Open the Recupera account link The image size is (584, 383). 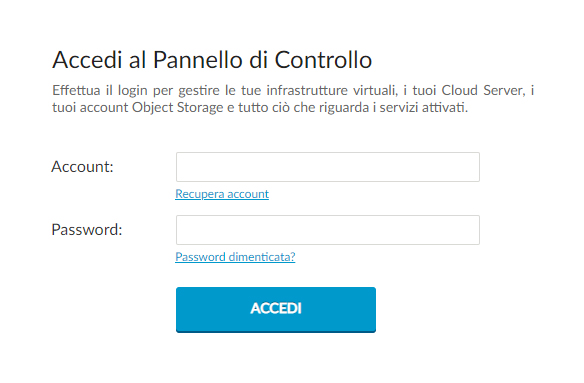point(222,194)
